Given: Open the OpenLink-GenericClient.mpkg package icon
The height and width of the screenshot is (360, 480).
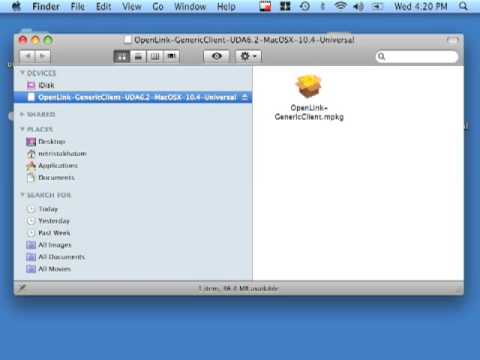Looking at the screenshot, I should coord(309,86).
